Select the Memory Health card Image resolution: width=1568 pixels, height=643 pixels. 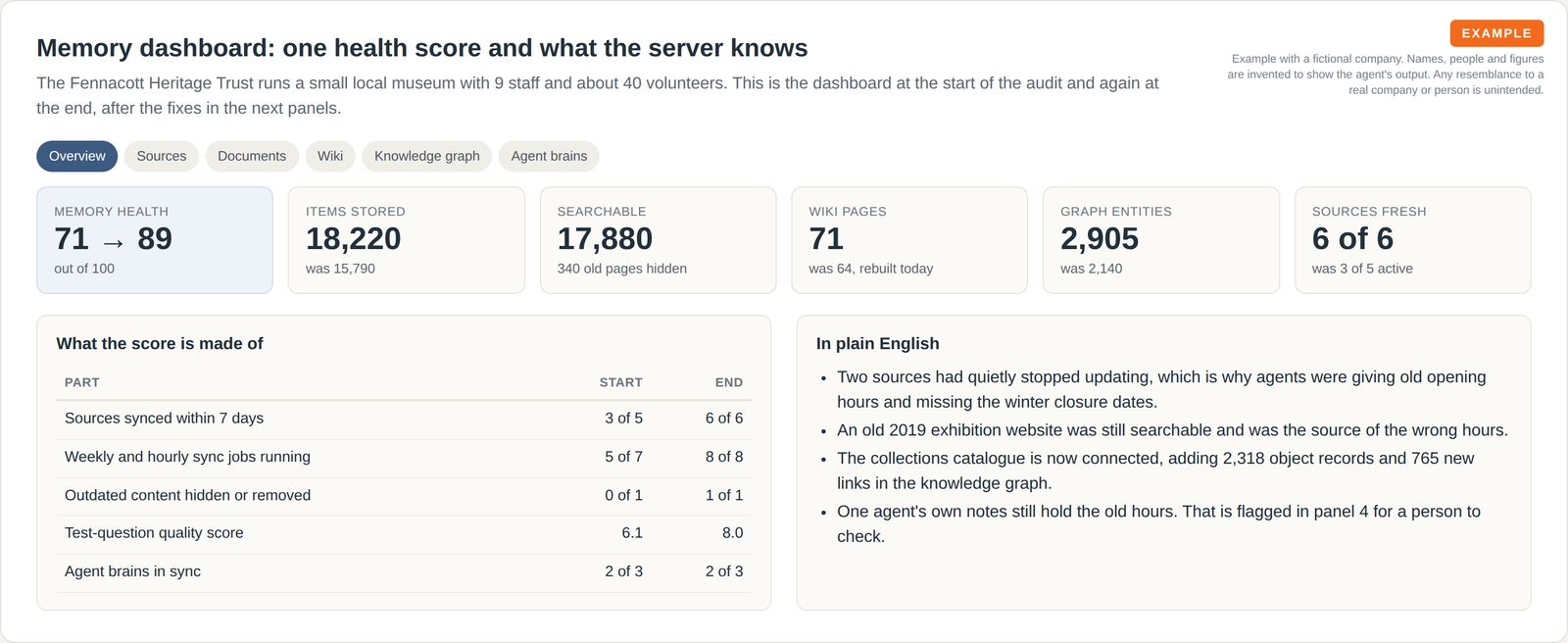pos(155,240)
